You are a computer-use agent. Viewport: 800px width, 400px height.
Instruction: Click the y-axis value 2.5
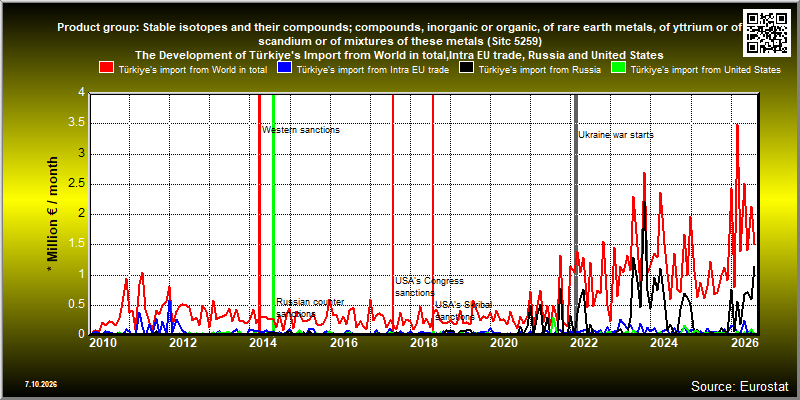tap(76, 184)
